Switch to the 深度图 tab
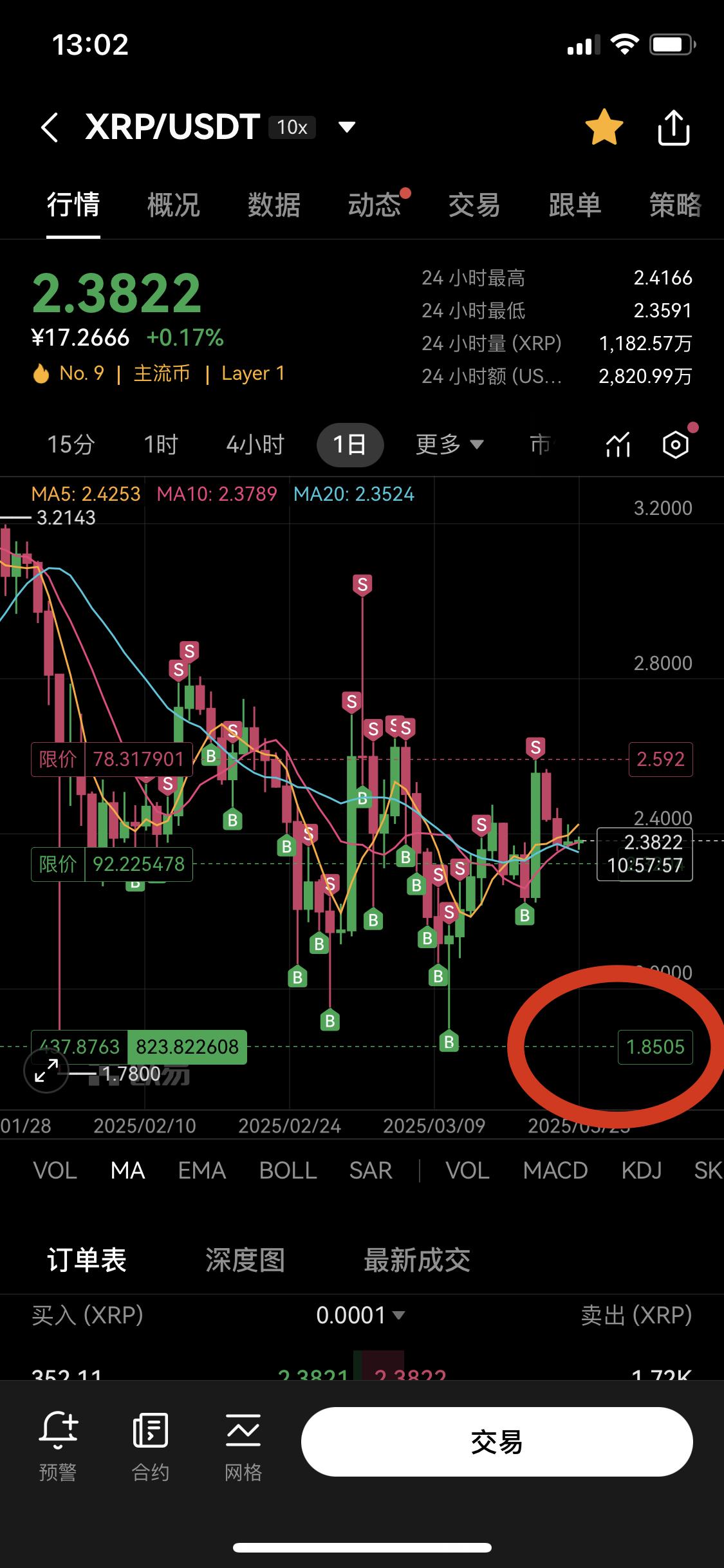The image size is (724, 1568). (x=245, y=1260)
